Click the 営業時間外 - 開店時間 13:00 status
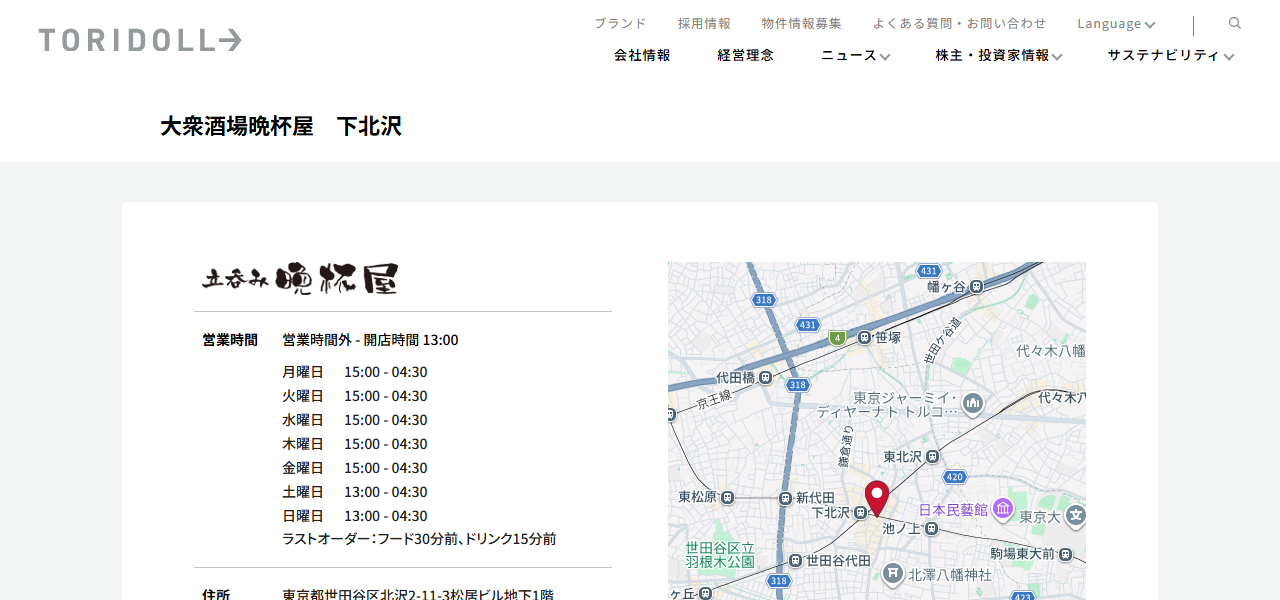This screenshot has width=1280, height=600. pos(370,340)
